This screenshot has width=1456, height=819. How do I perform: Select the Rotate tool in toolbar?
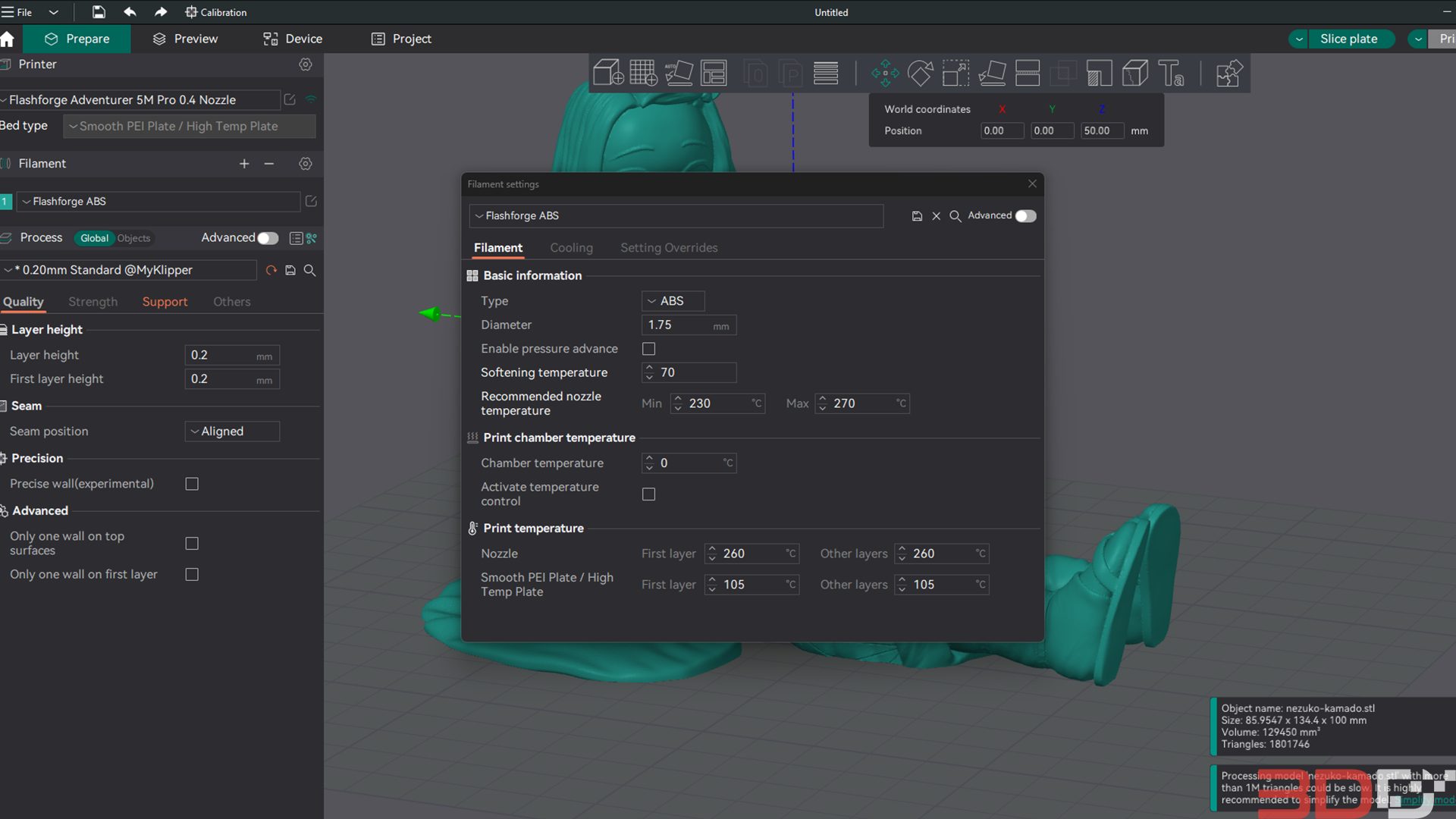pos(920,73)
